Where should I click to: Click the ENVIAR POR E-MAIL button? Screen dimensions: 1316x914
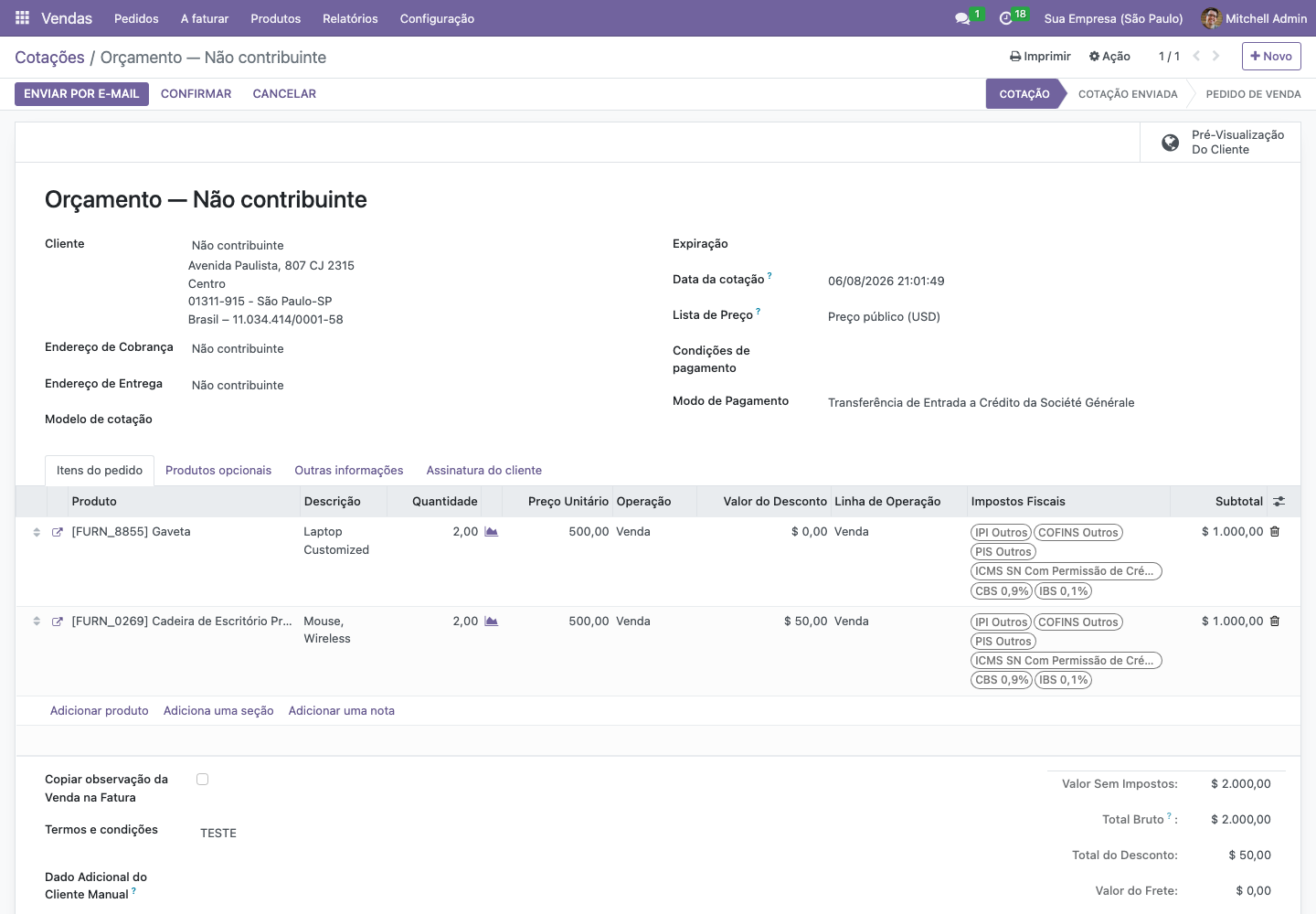pyautogui.click(x=81, y=93)
